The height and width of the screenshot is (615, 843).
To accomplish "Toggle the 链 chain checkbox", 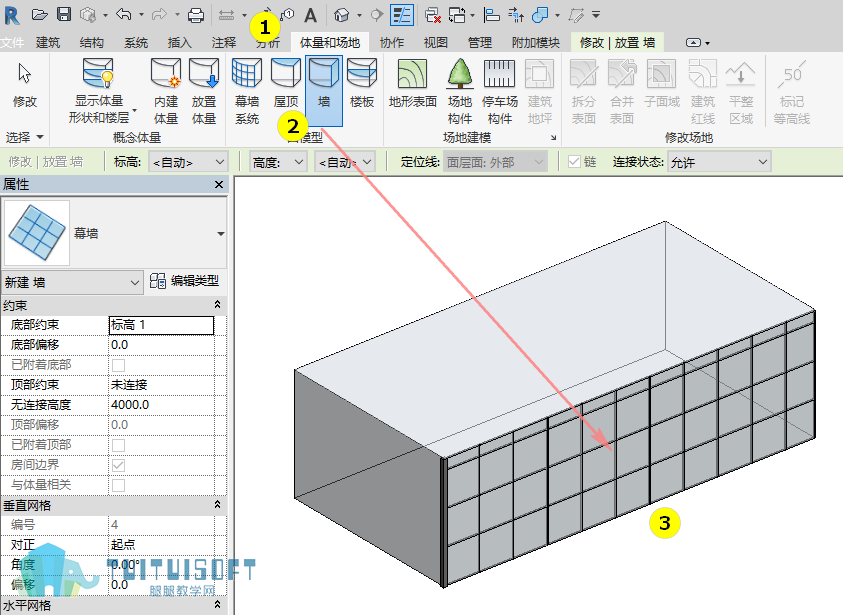I will [574, 162].
